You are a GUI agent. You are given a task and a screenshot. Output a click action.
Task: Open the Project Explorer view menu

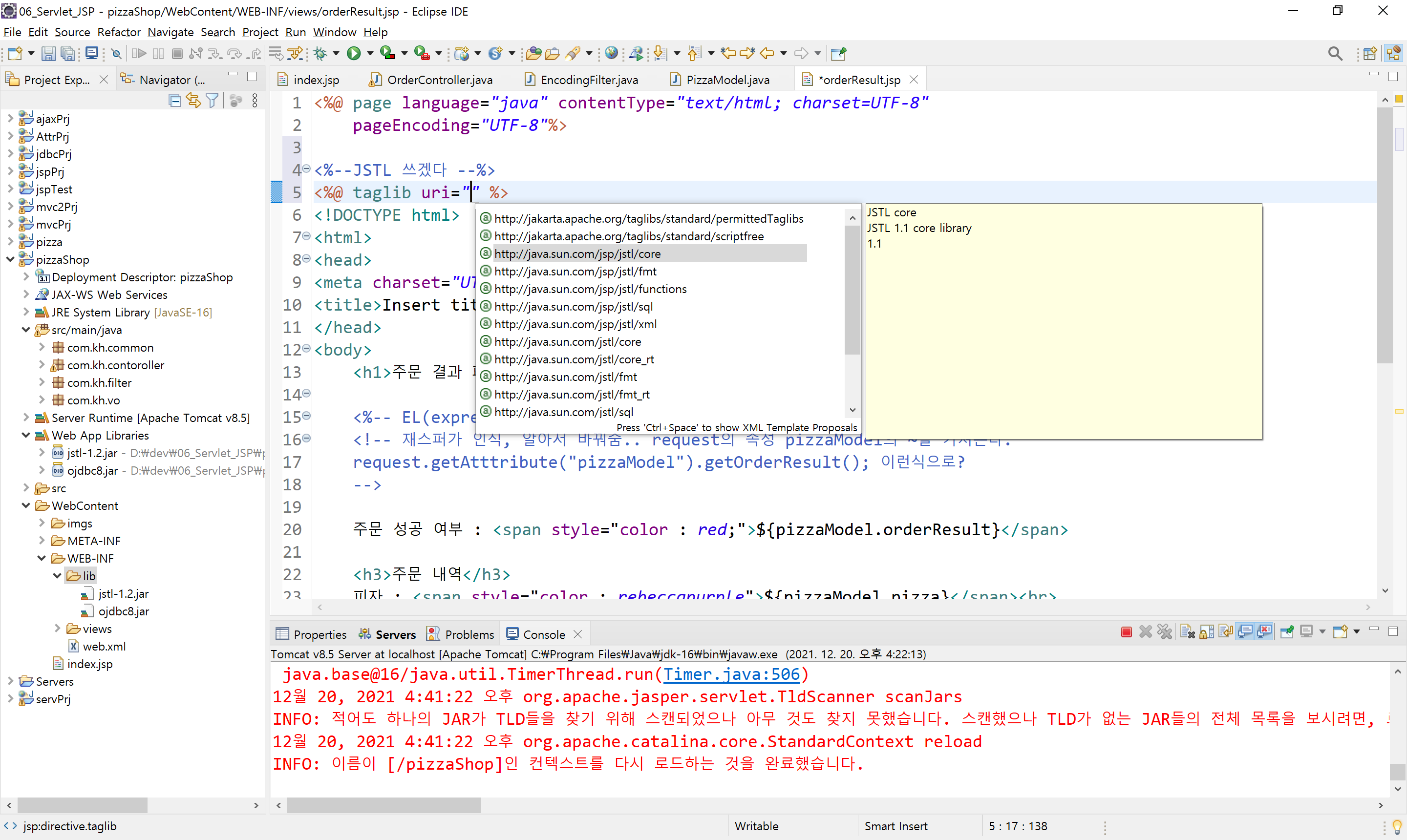(x=255, y=101)
